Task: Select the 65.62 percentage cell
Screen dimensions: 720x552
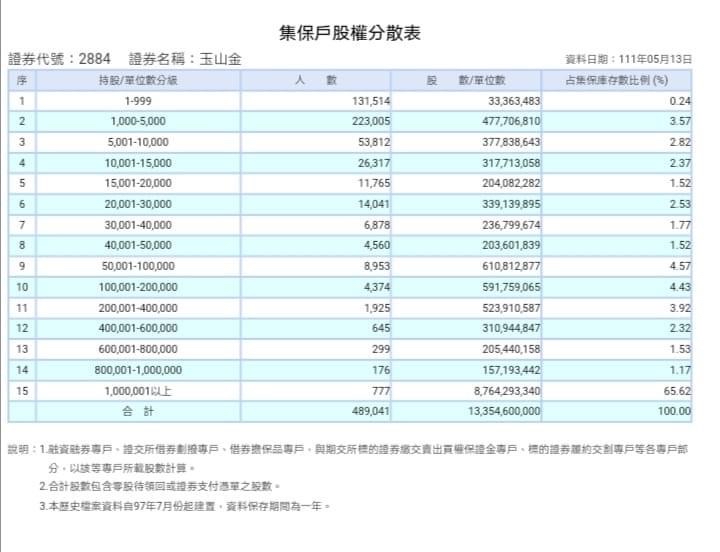Action: 677,390
